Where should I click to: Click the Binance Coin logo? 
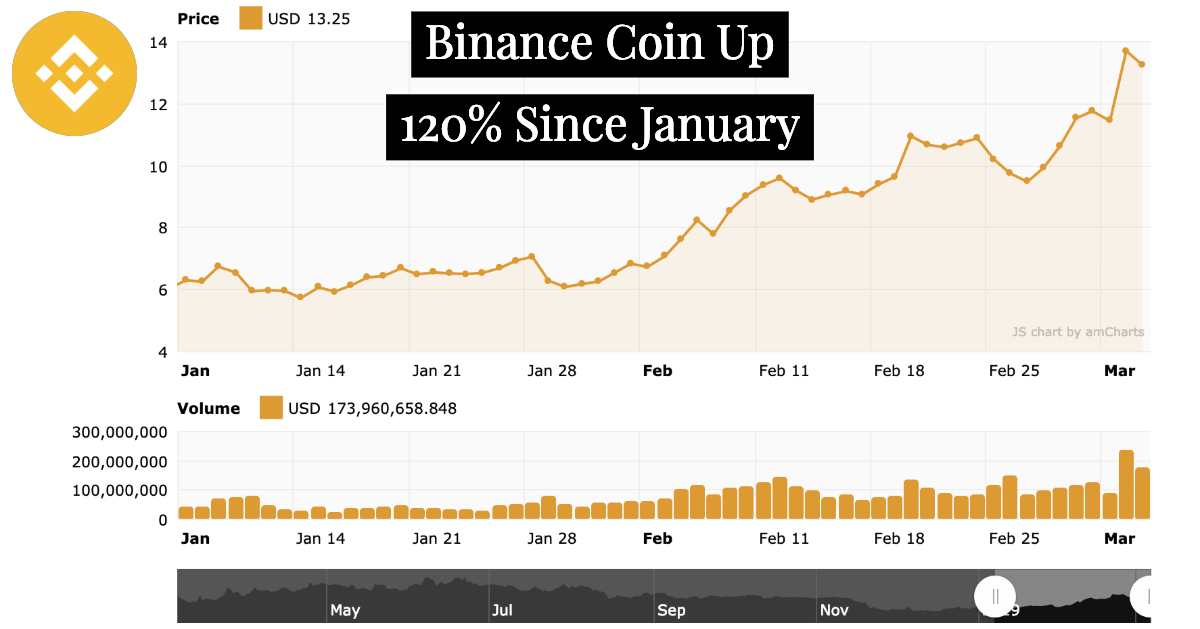click(74, 73)
